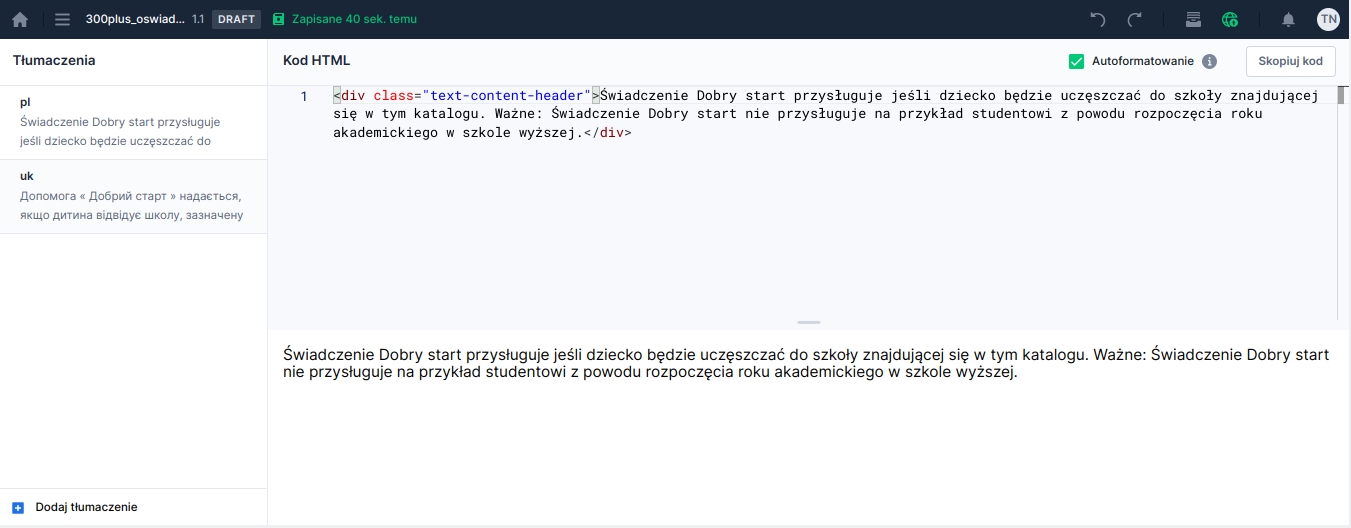Click the redo arrow icon
1351x528 pixels.
point(1135,19)
